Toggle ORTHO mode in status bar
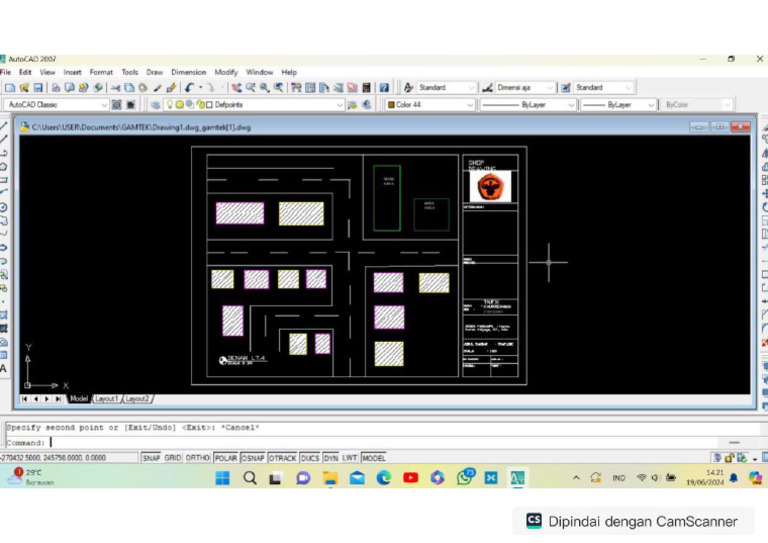This screenshot has width=768, height=543. pyautogui.click(x=197, y=458)
